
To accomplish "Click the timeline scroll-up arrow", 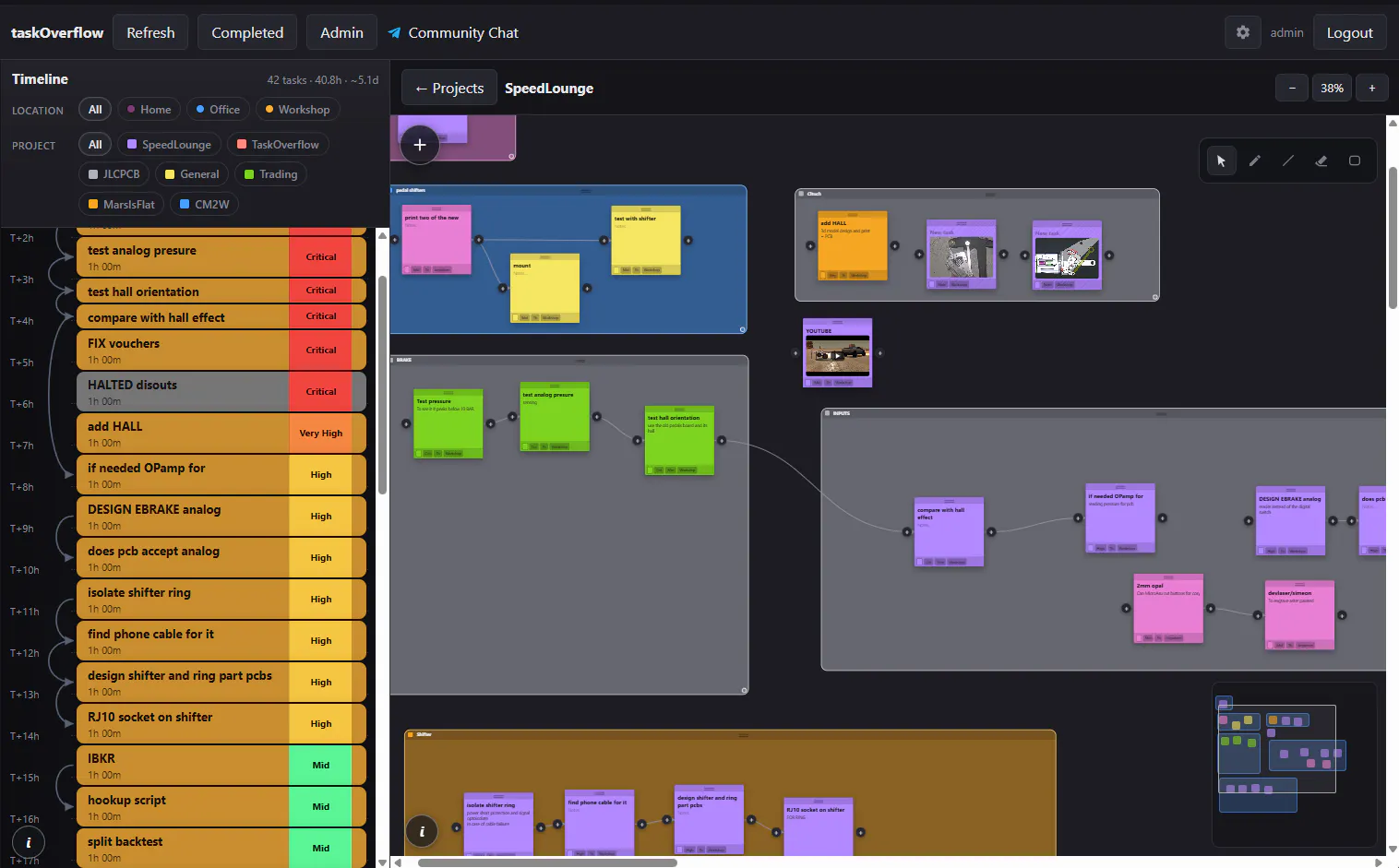I will pos(382,235).
